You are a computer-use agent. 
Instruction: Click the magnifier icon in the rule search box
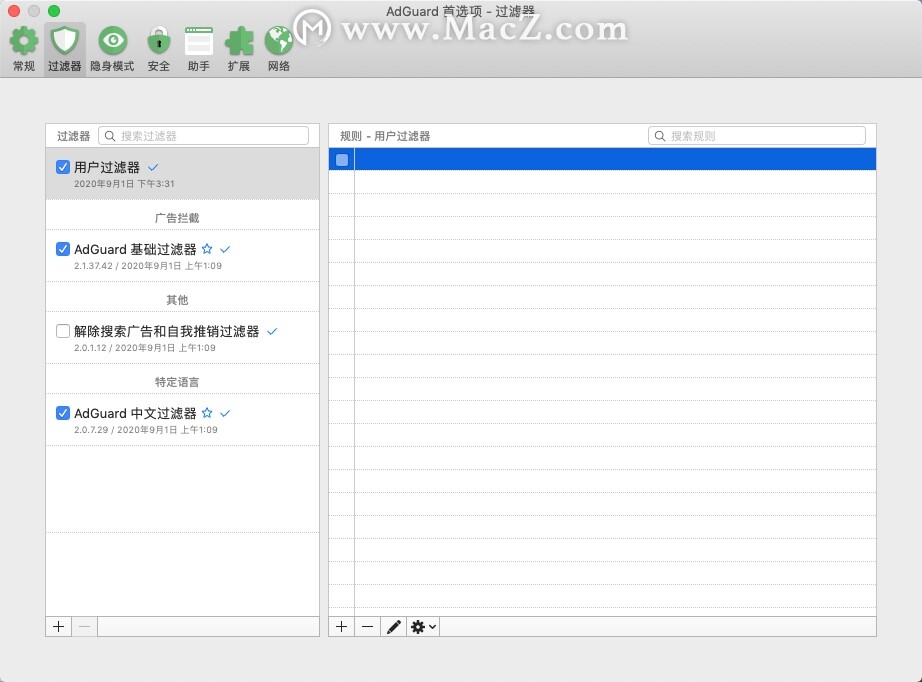click(660, 136)
